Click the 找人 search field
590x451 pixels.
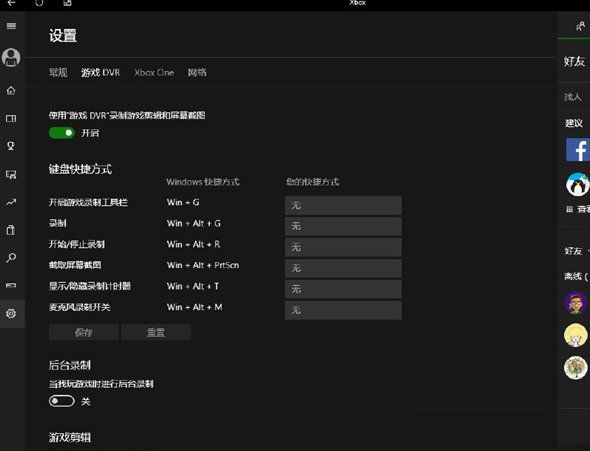tap(574, 97)
